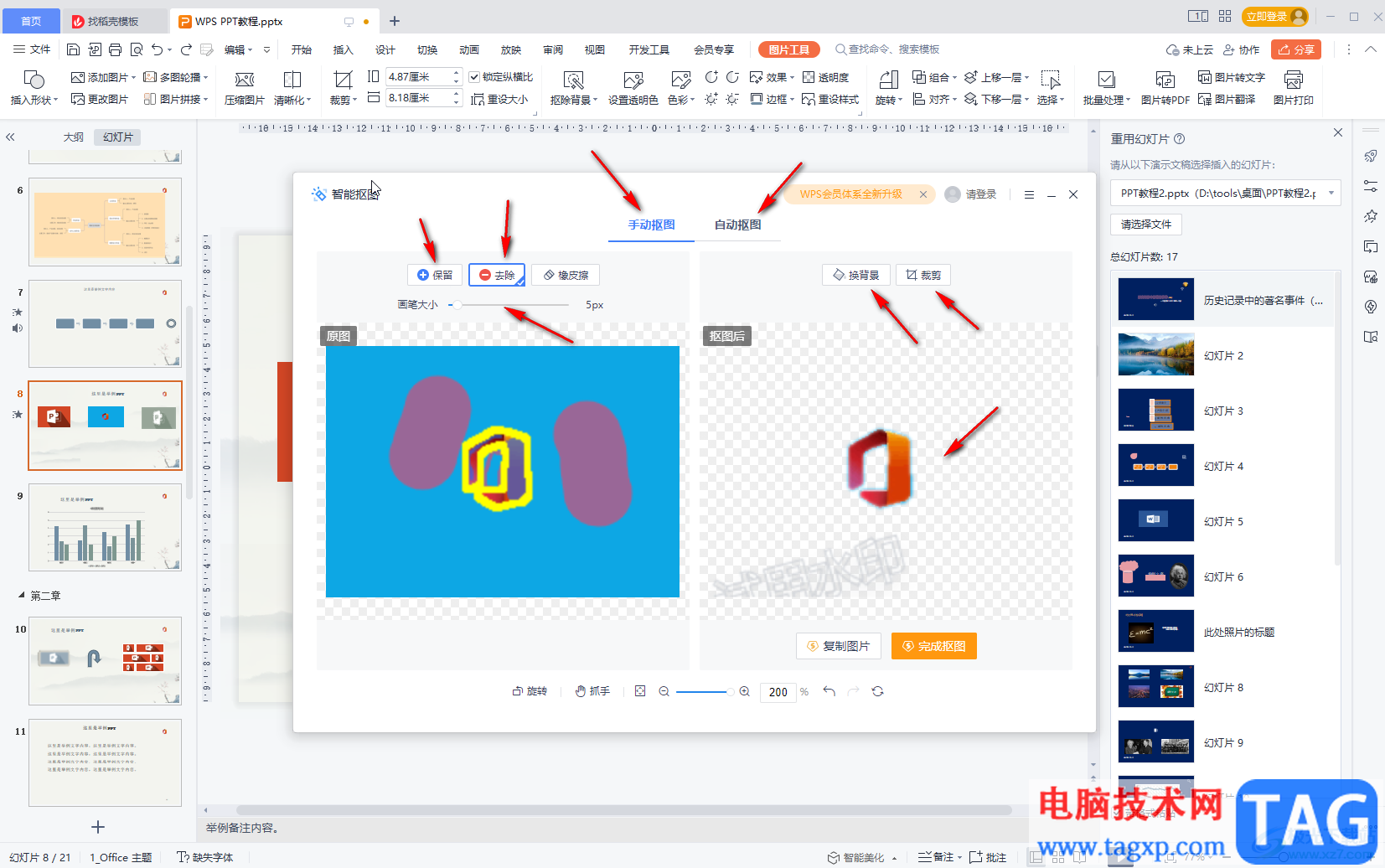Click the 重设样式 reset style tool
Image resolution: width=1385 pixels, height=868 pixels.
pyautogui.click(x=830, y=99)
